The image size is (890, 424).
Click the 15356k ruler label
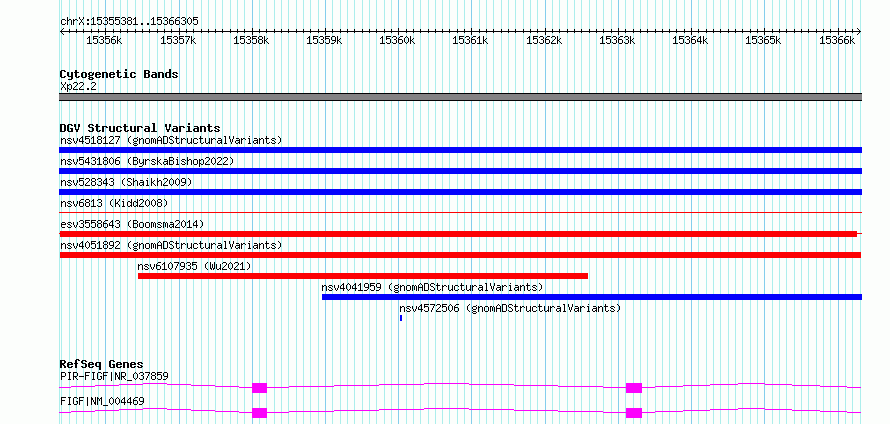104,40
